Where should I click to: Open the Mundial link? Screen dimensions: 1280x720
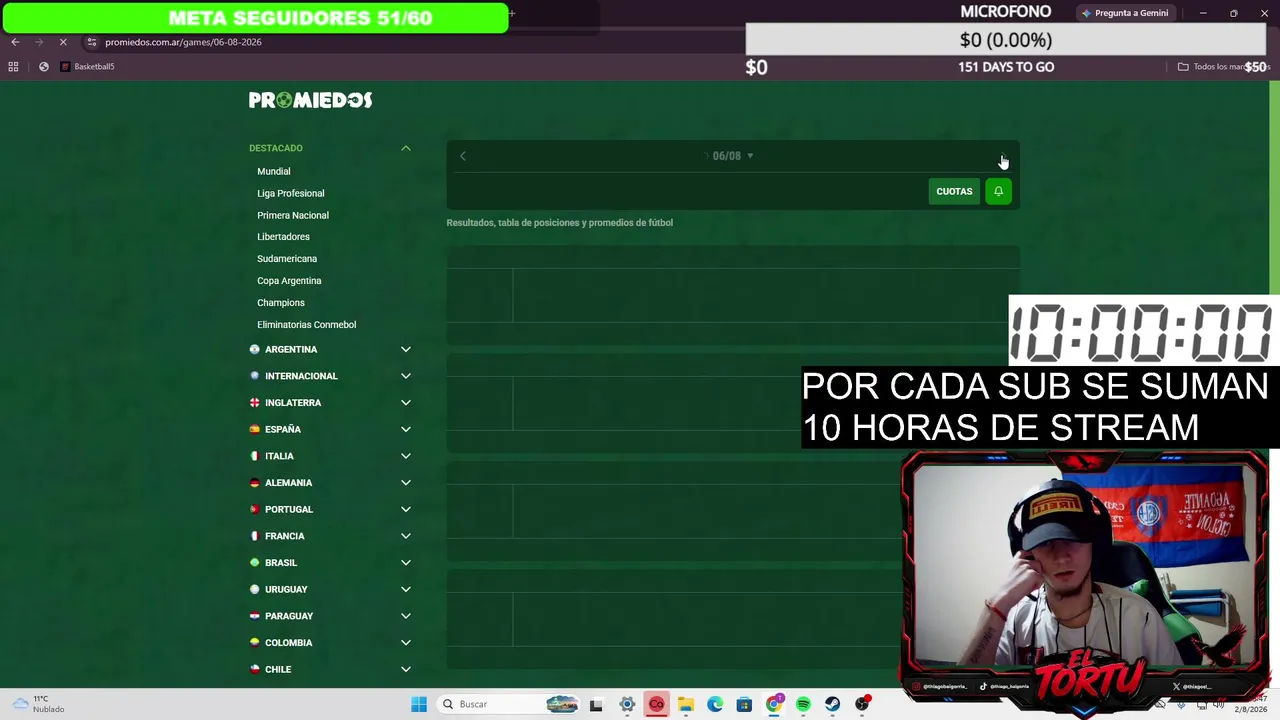click(x=274, y=171)
